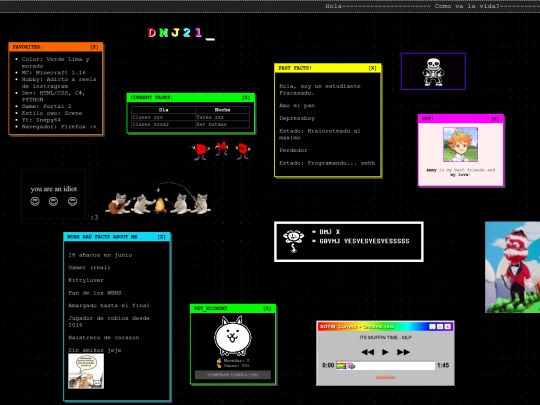Click the red dancing letter M character
540x405 pixels.
click(222, 148)
